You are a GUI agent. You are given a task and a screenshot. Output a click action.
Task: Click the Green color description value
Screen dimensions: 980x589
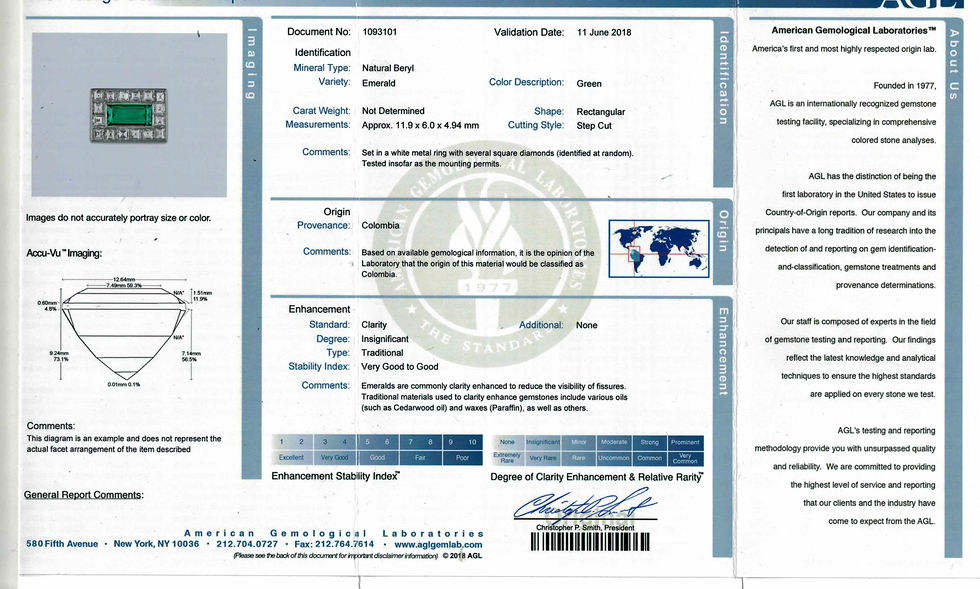point(589,84)
